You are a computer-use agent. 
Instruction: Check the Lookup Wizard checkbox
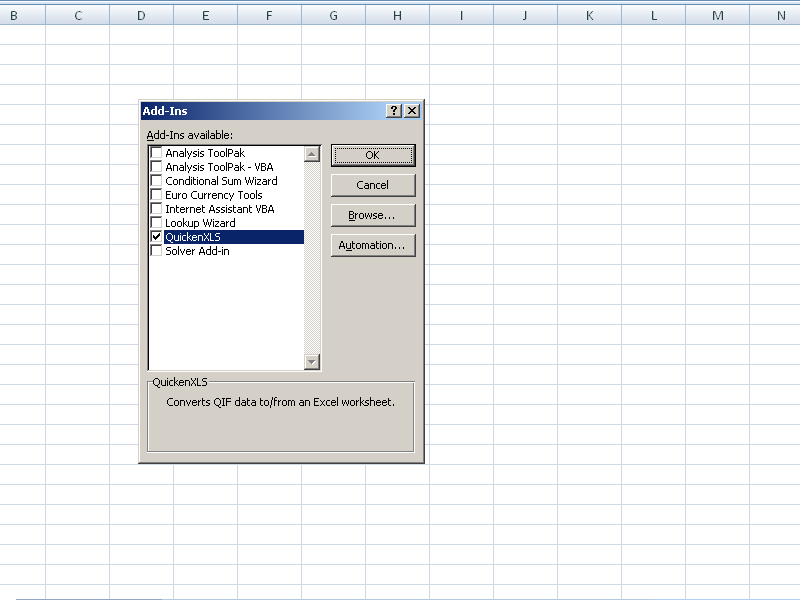pos(156,223)
